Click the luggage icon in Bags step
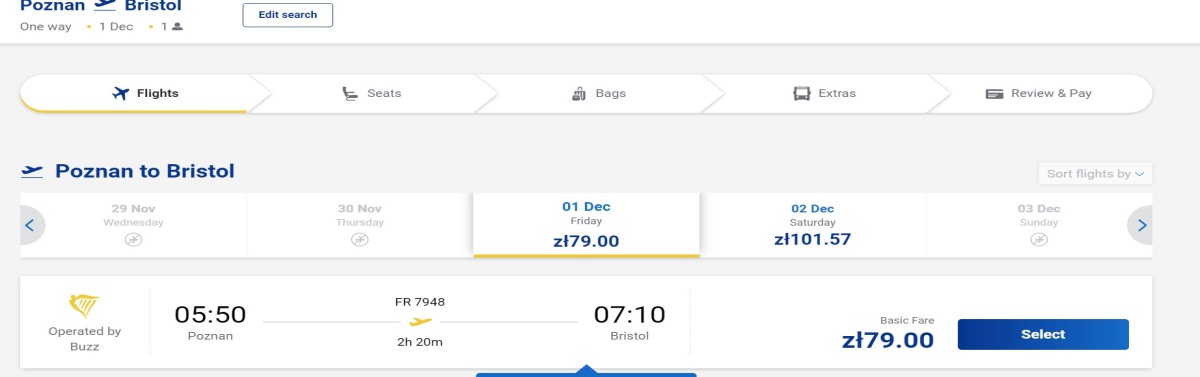Viewport: 1200px width, 377px height. (x=579, y=94)
